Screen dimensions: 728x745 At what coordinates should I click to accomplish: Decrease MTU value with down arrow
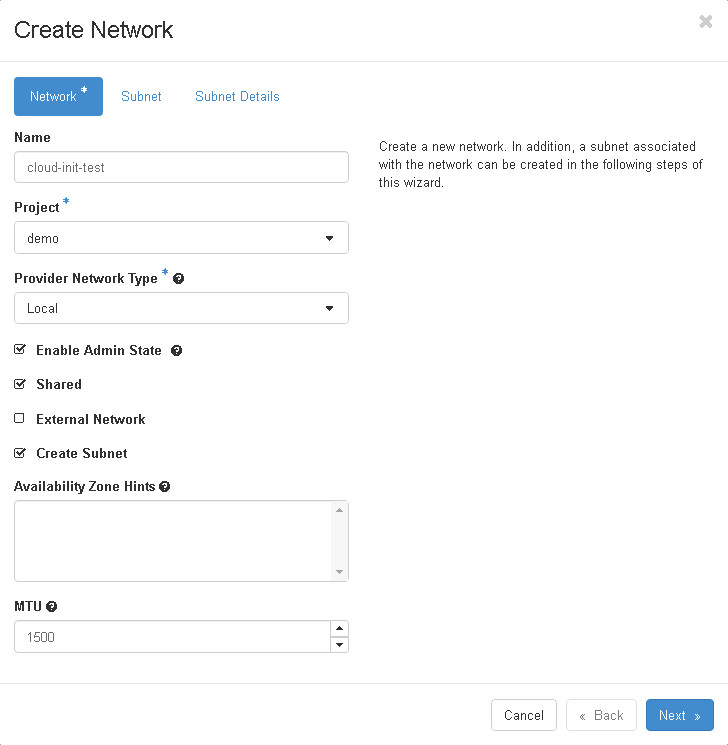(x=340, y=645)
